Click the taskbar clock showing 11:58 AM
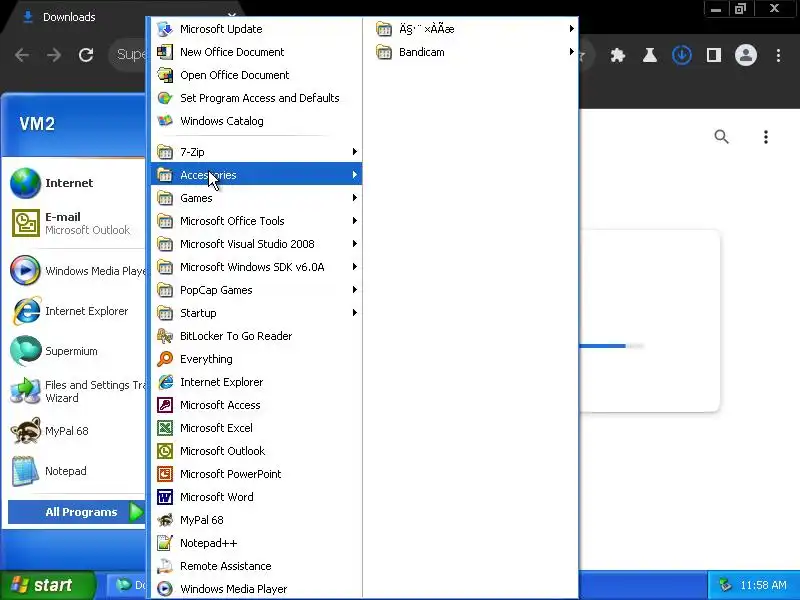800x600 pixels. [763, 585]
